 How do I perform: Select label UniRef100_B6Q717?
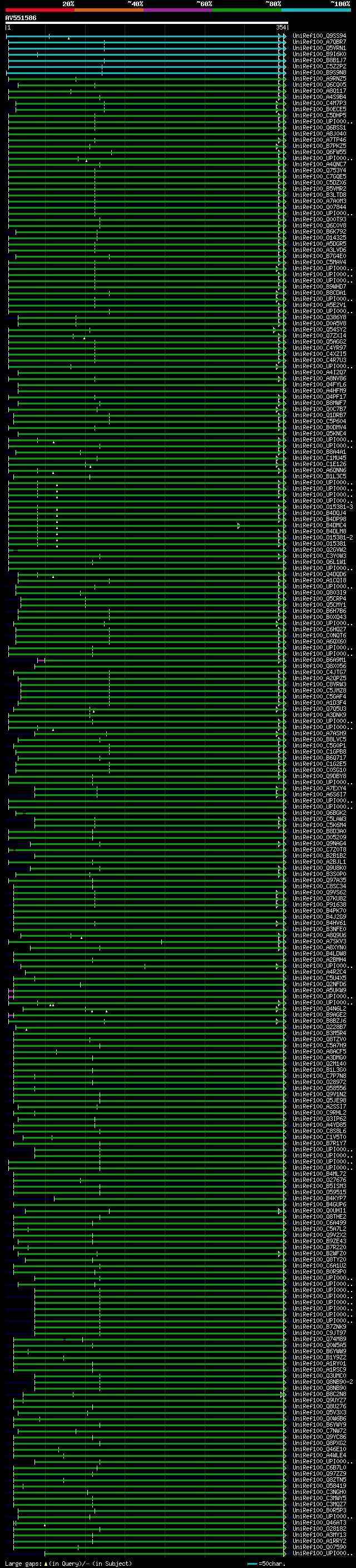click(x=319, y=758)
